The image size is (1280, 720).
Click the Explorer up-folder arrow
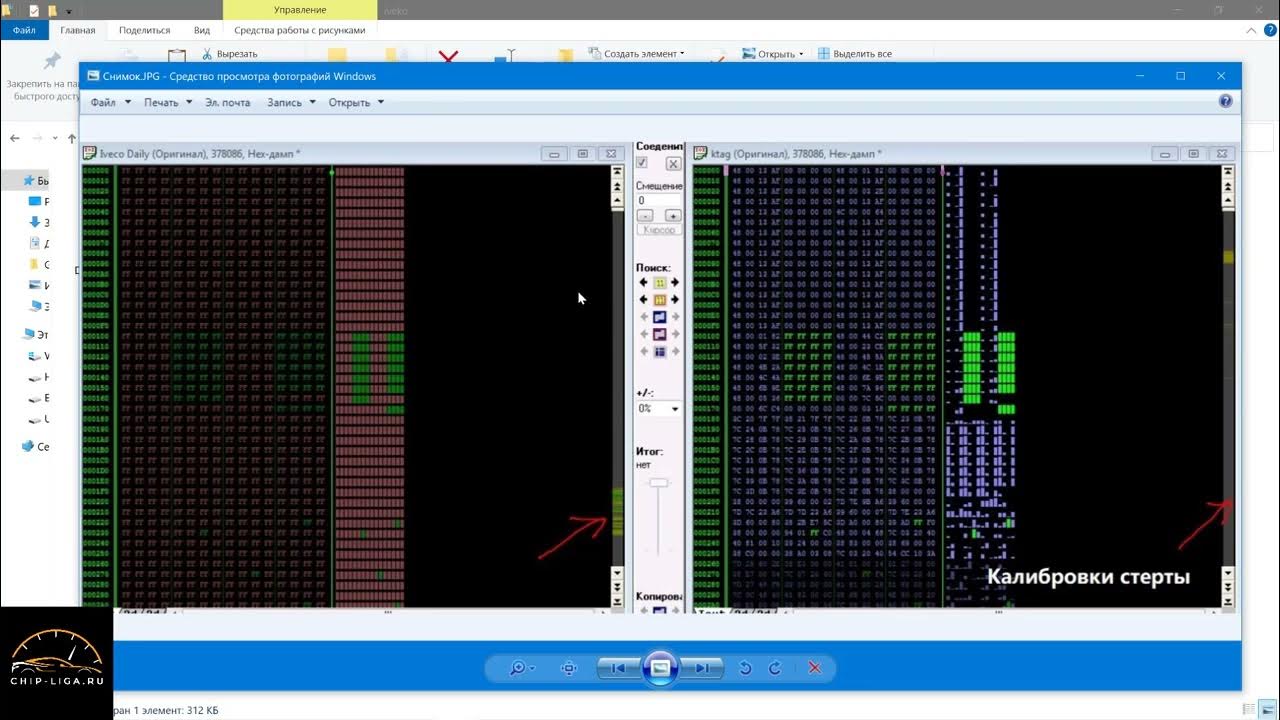72,138
